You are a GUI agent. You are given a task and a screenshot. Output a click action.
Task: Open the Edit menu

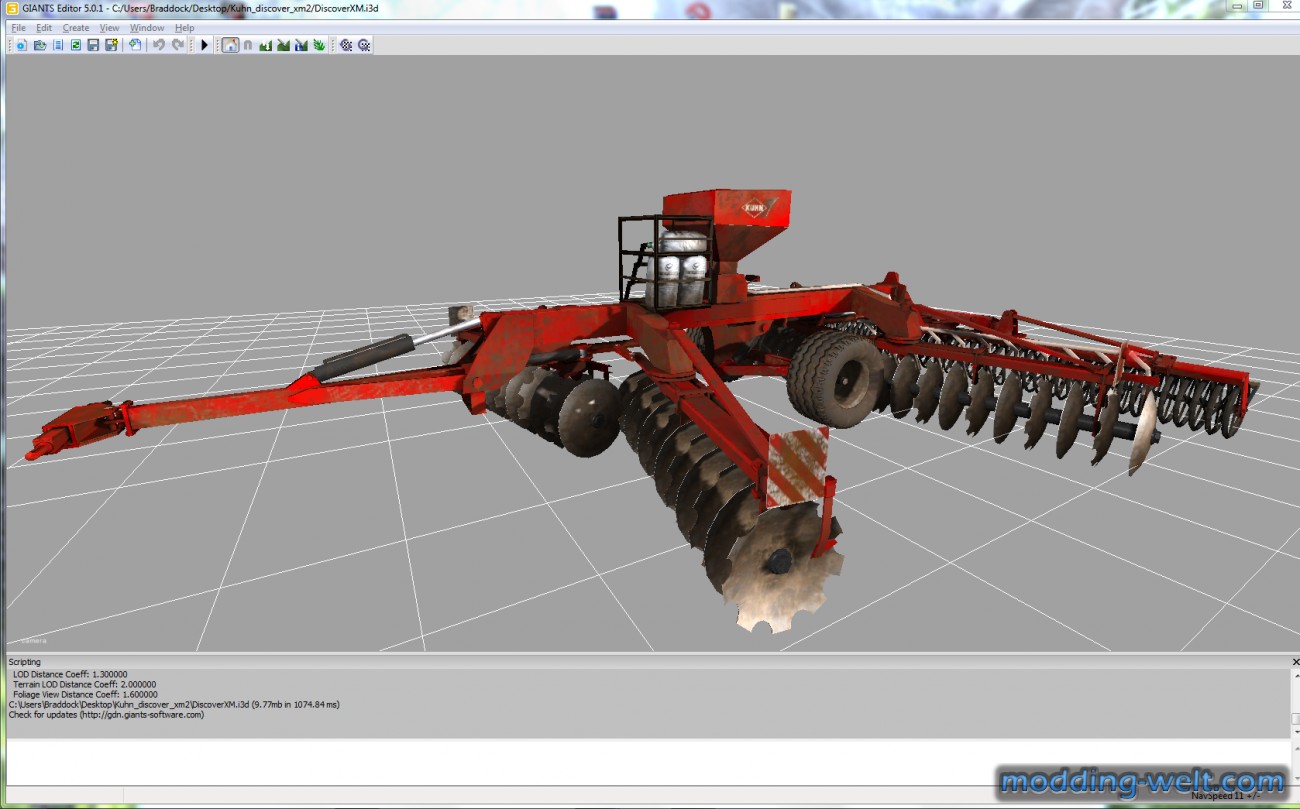click(44, 28)
